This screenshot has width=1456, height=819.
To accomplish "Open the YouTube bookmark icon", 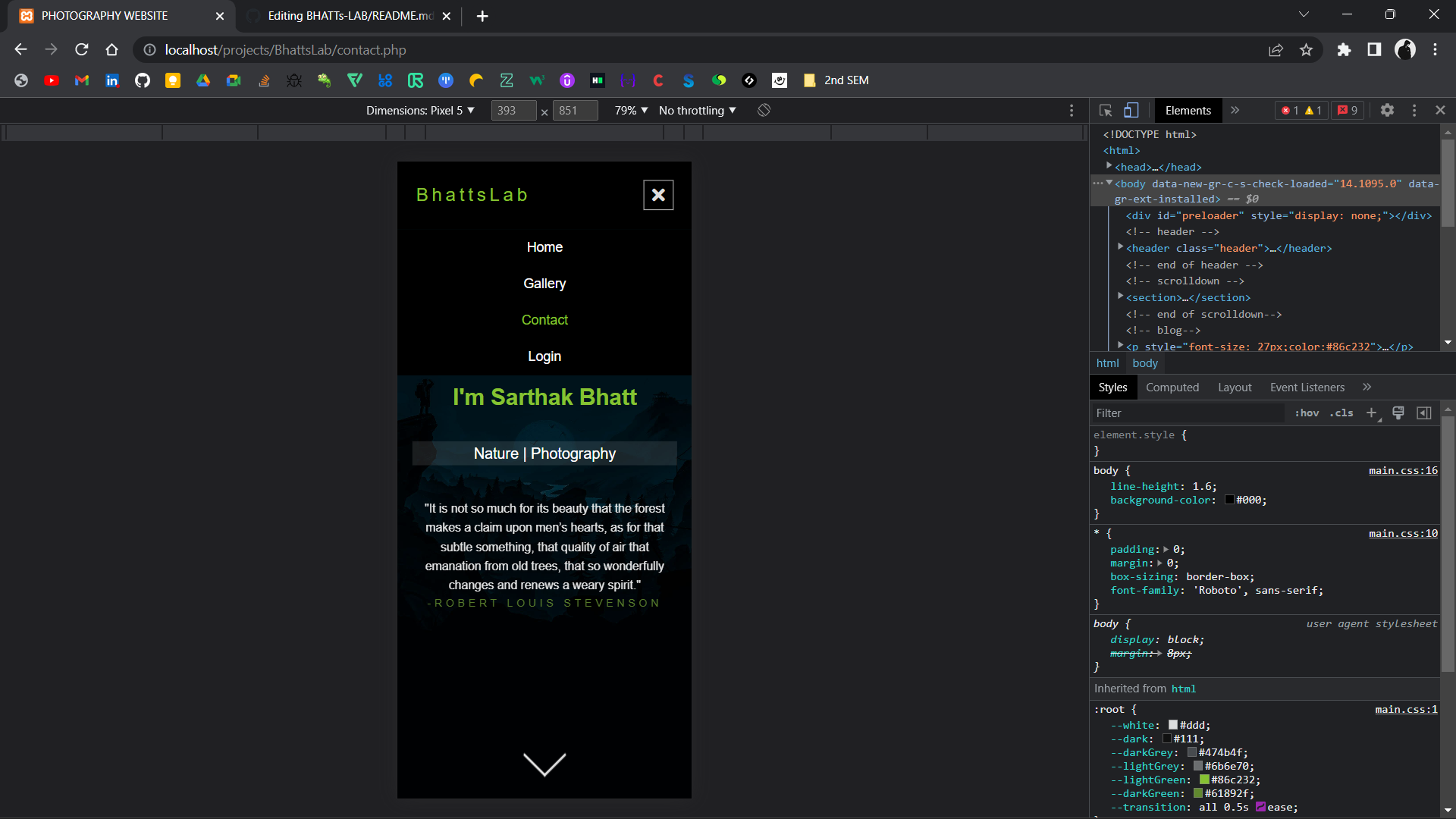I will tap(52, 80).
